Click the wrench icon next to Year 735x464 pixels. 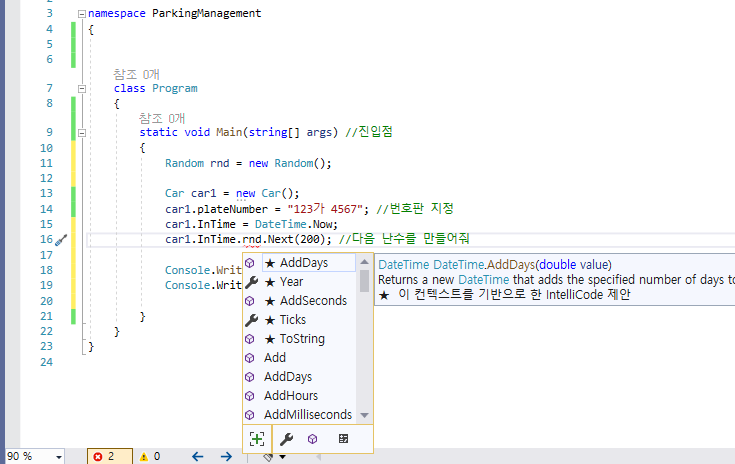[x=251, y=282]
